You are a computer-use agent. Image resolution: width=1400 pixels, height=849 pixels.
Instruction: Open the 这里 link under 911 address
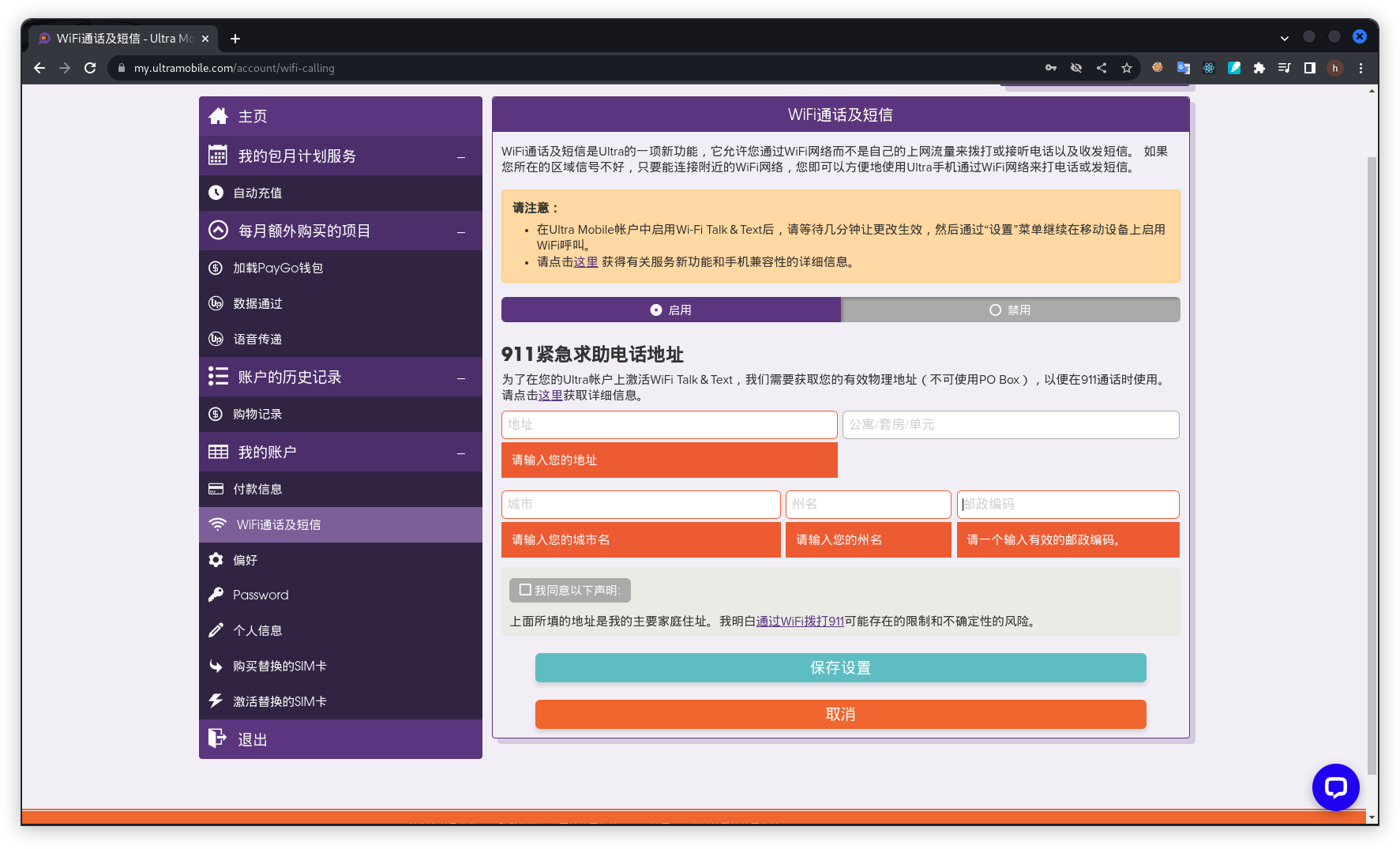coord(550,395)
